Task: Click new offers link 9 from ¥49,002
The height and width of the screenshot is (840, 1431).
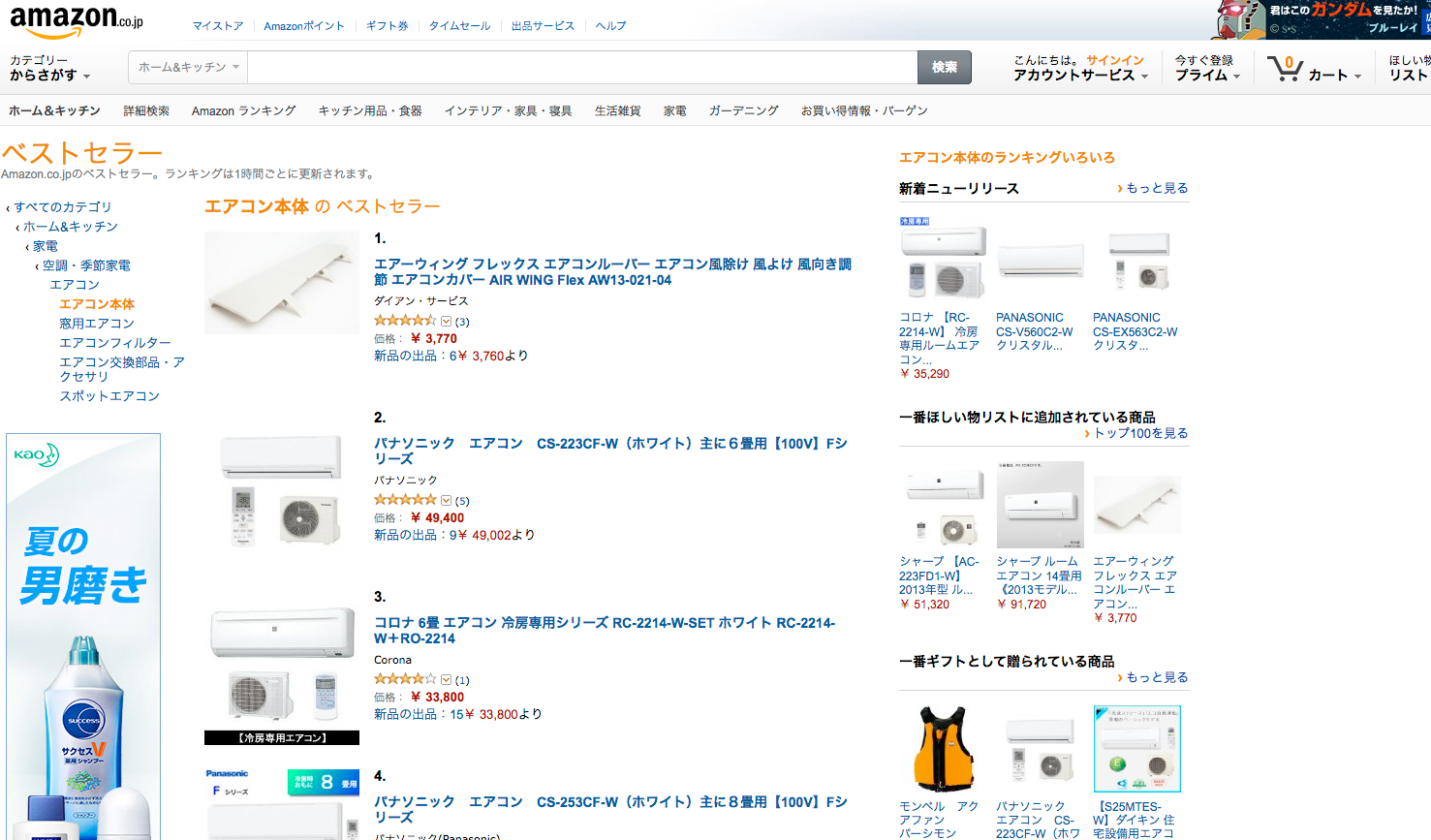Action: pyautogui.click(x=454, y=536)
